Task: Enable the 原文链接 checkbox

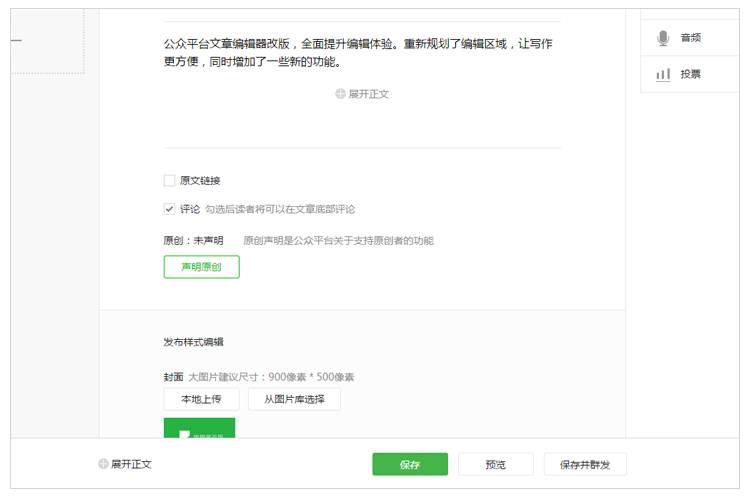Action: click(169, 181)
